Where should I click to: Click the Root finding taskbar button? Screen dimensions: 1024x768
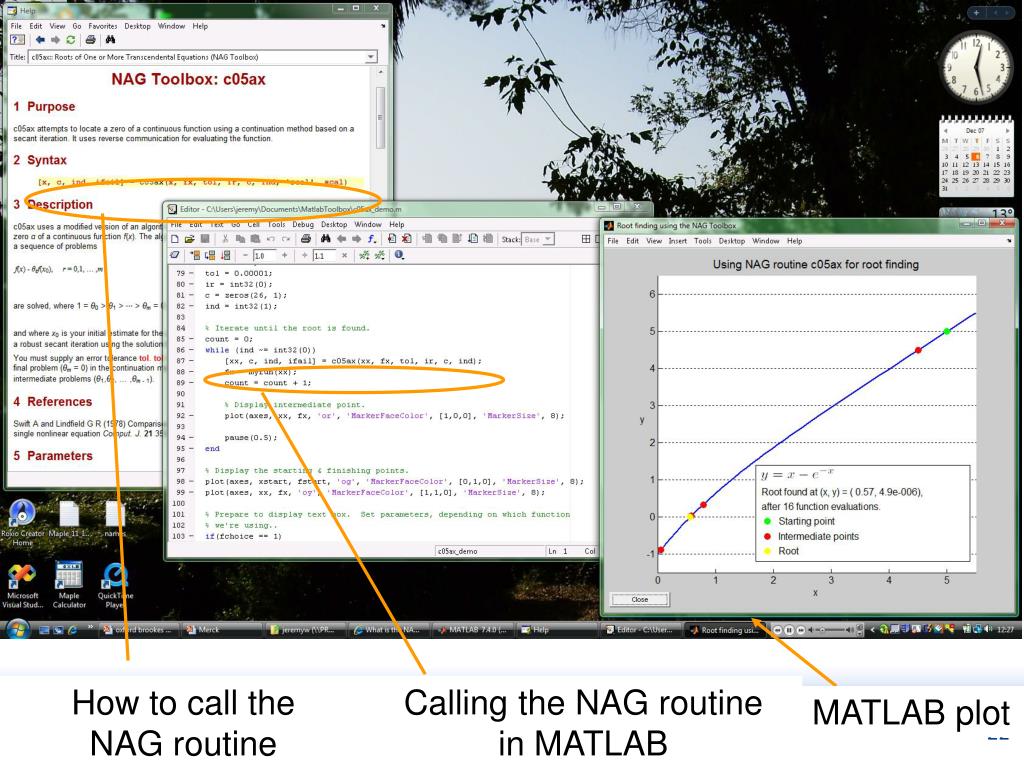[724, 630]
